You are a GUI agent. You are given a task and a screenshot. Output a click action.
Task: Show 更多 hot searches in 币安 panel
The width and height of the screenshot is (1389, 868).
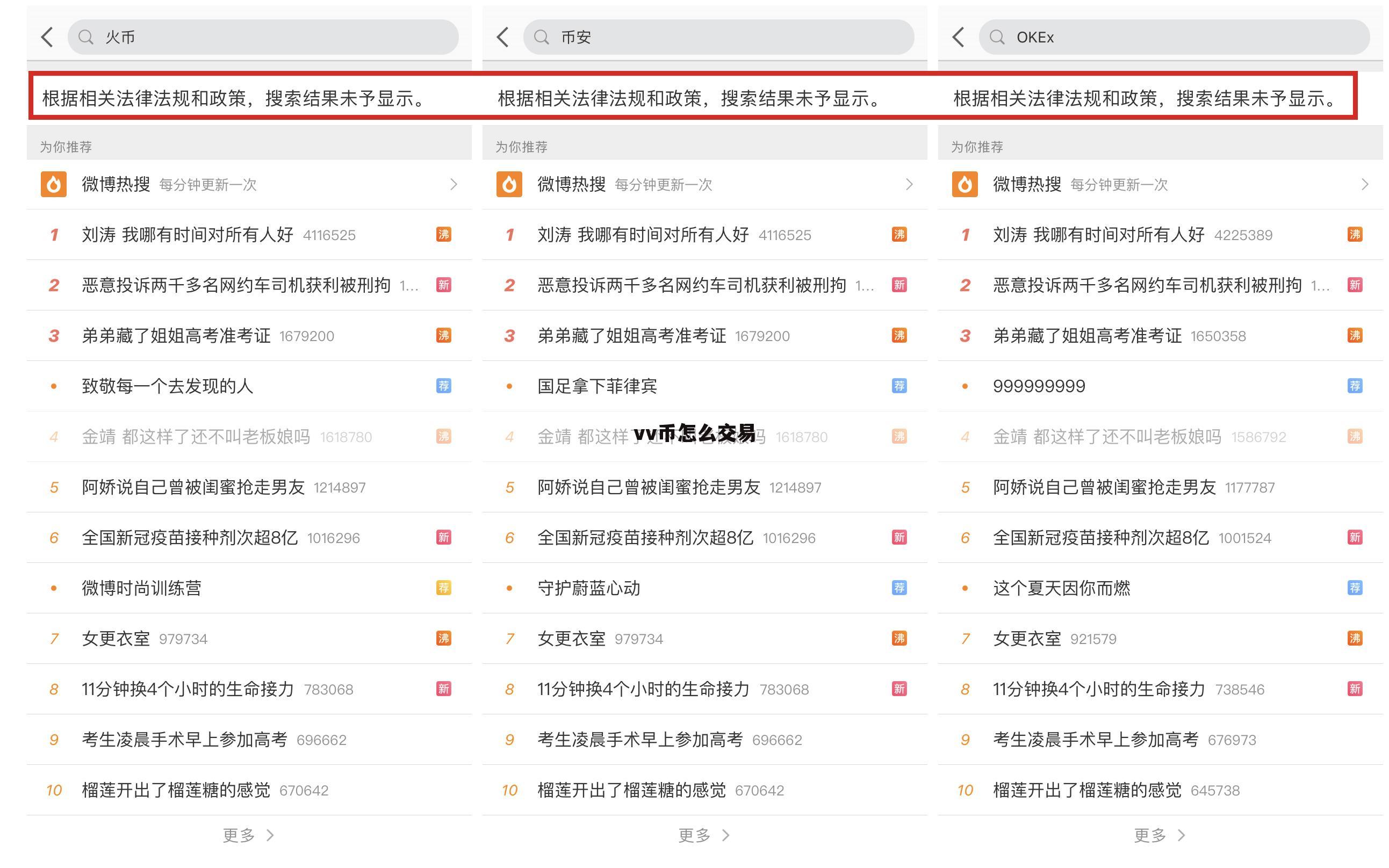(704, 835)
